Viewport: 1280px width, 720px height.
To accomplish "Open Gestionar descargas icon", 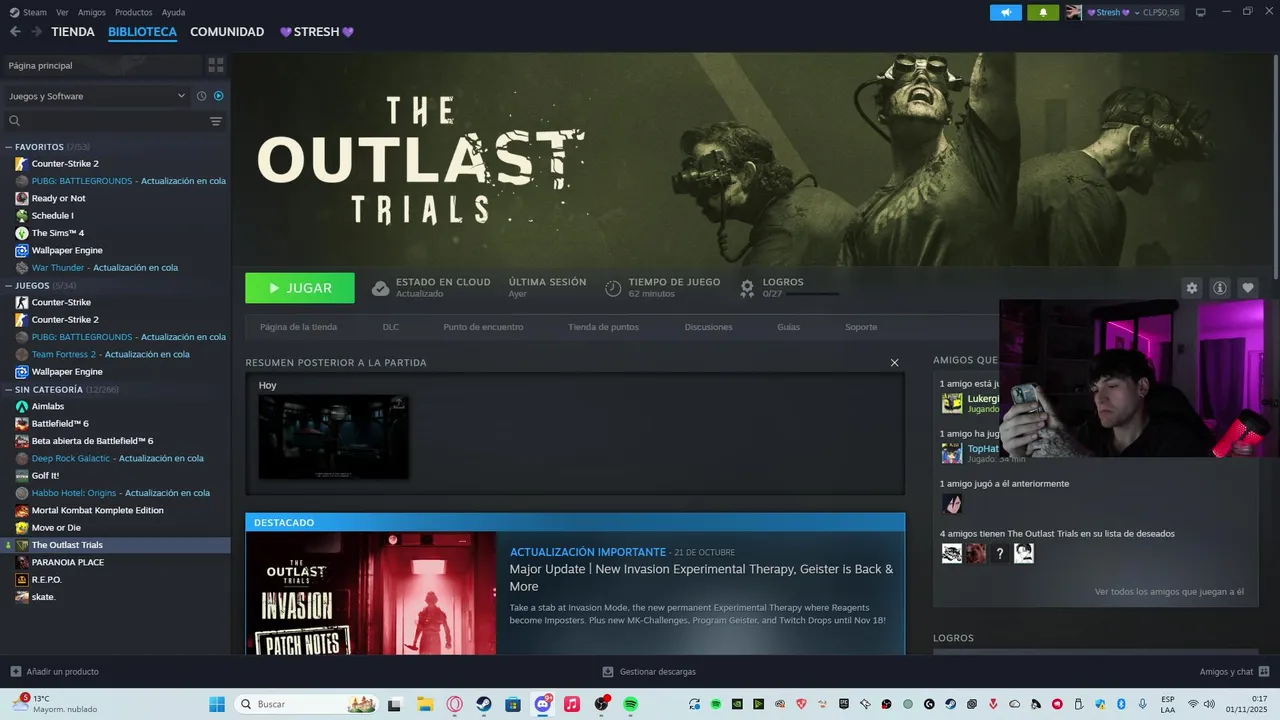I will click(608, 672).
